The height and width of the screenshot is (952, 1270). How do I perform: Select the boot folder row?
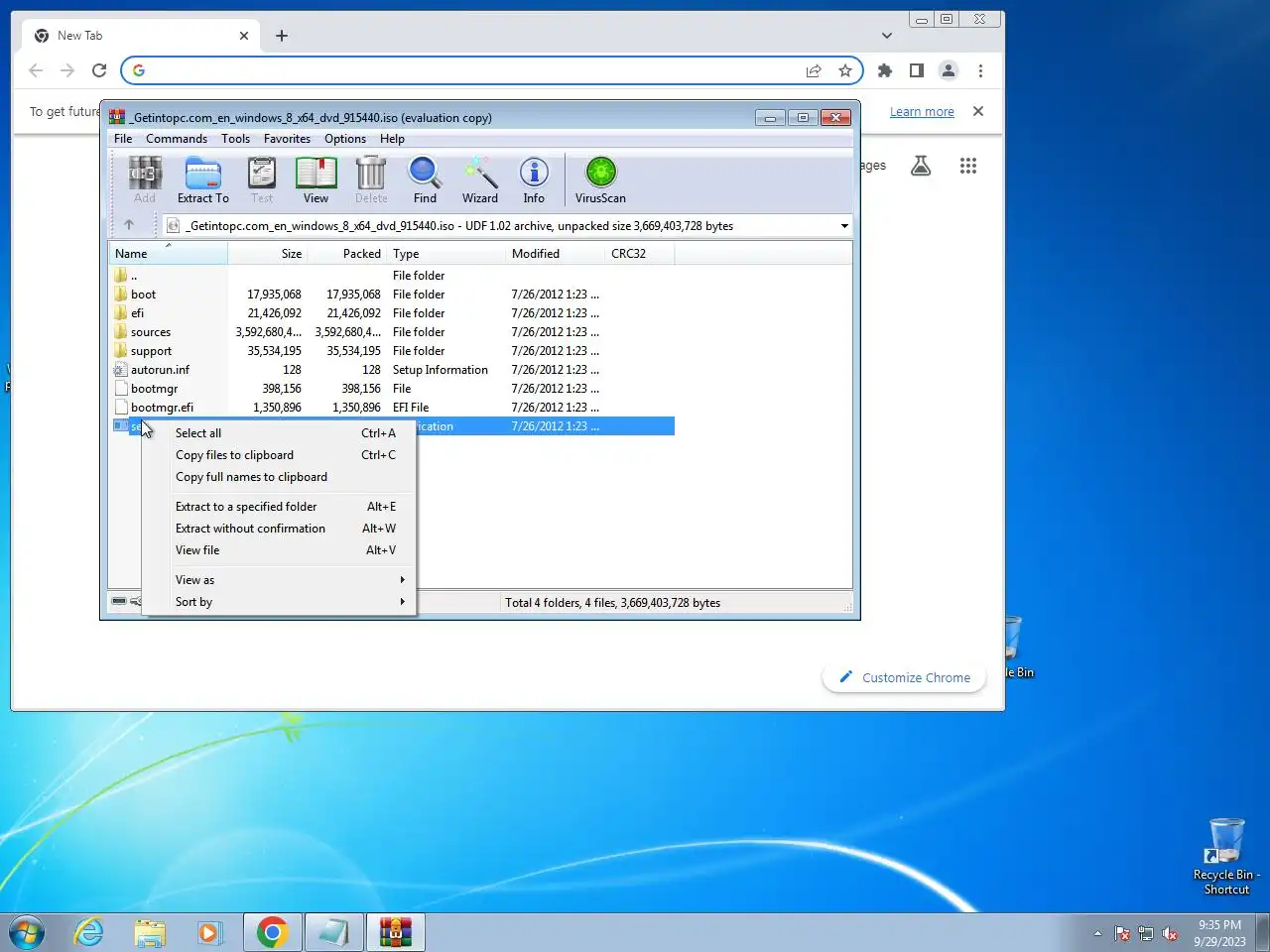coord(391,295)
